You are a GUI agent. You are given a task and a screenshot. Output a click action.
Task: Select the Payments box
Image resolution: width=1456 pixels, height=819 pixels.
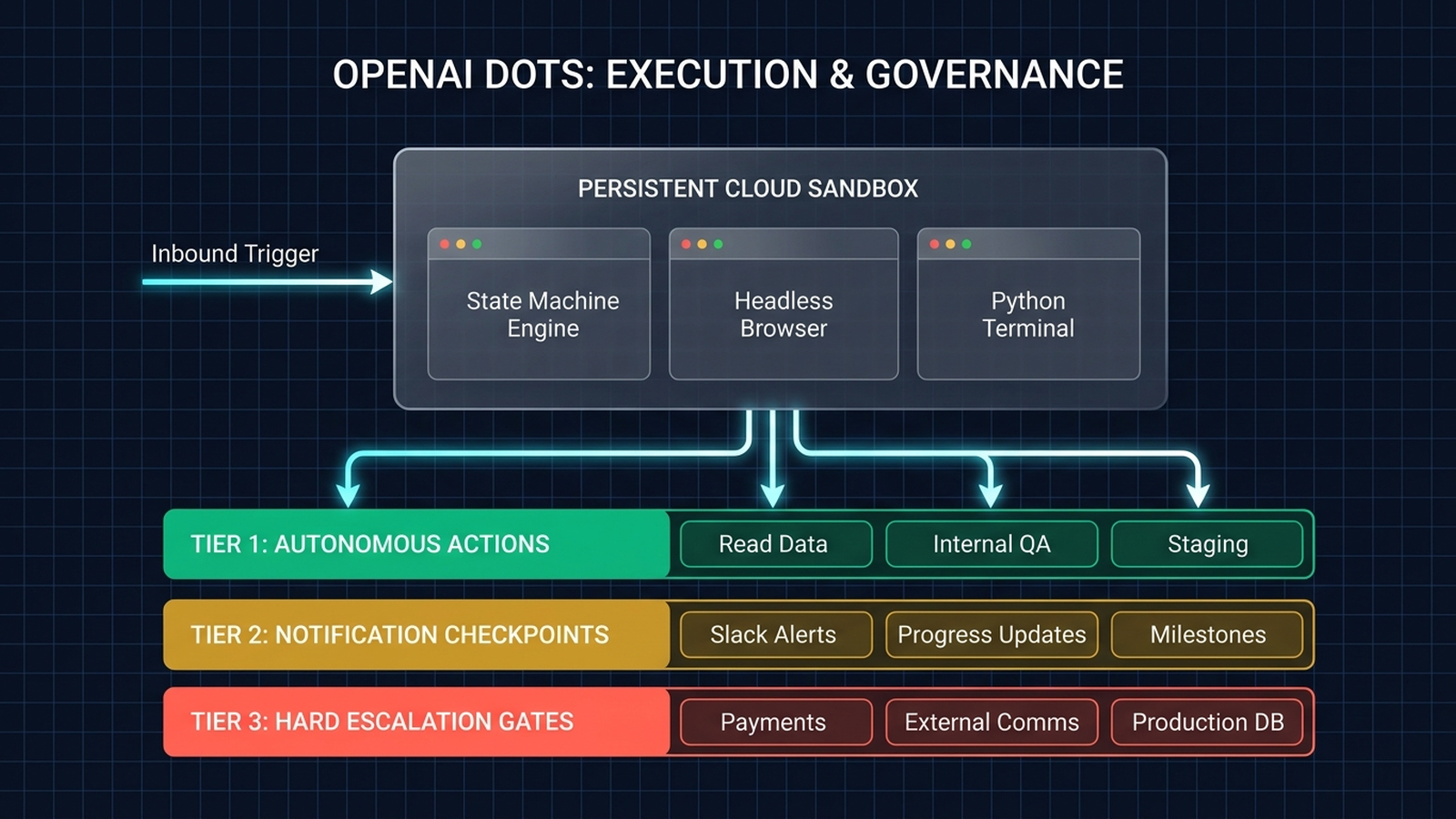tap(776, 722)
